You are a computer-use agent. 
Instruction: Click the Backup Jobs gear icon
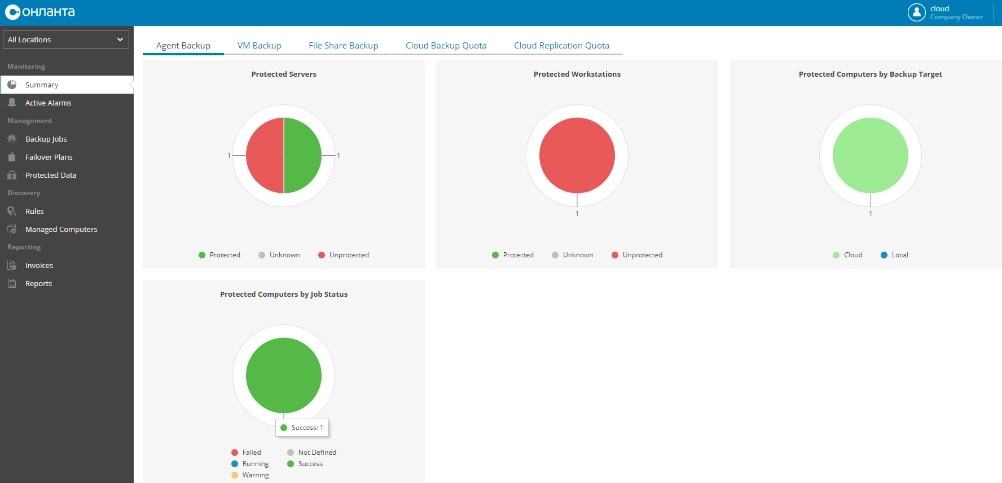[11, 139]
